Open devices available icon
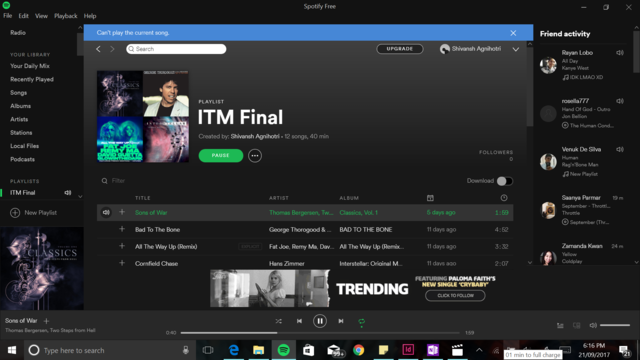The height and width of the screenshot is (360, 640). click(577, 325)
